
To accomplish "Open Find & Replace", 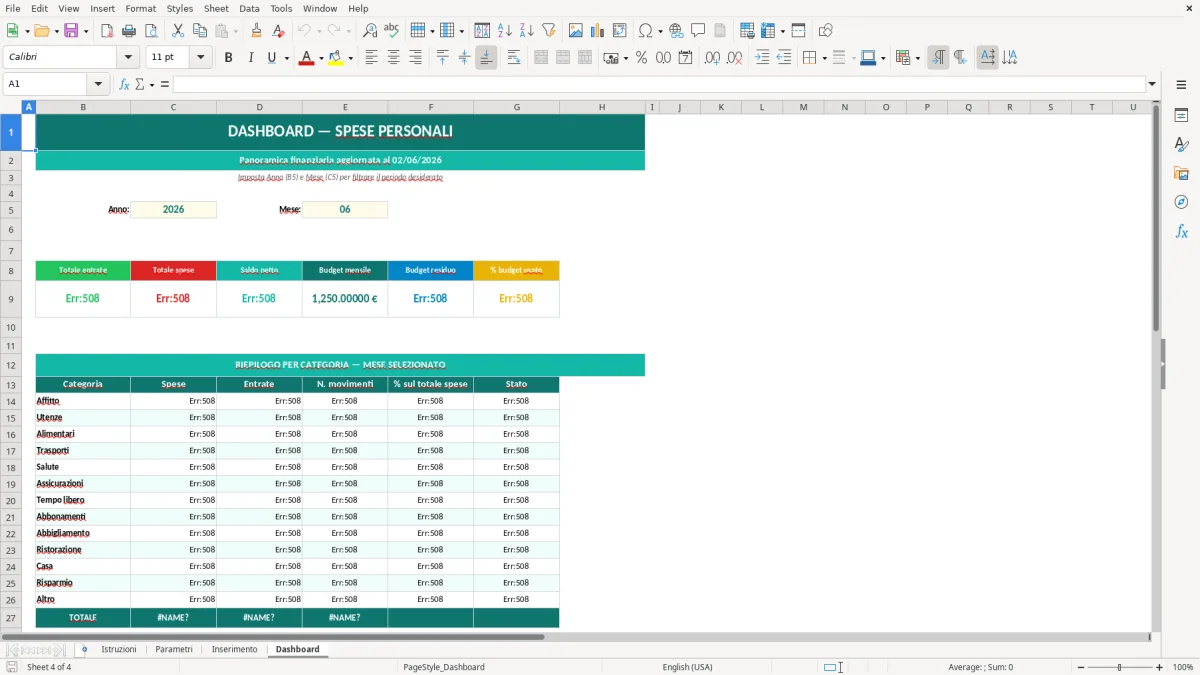I will click(370, 31).
